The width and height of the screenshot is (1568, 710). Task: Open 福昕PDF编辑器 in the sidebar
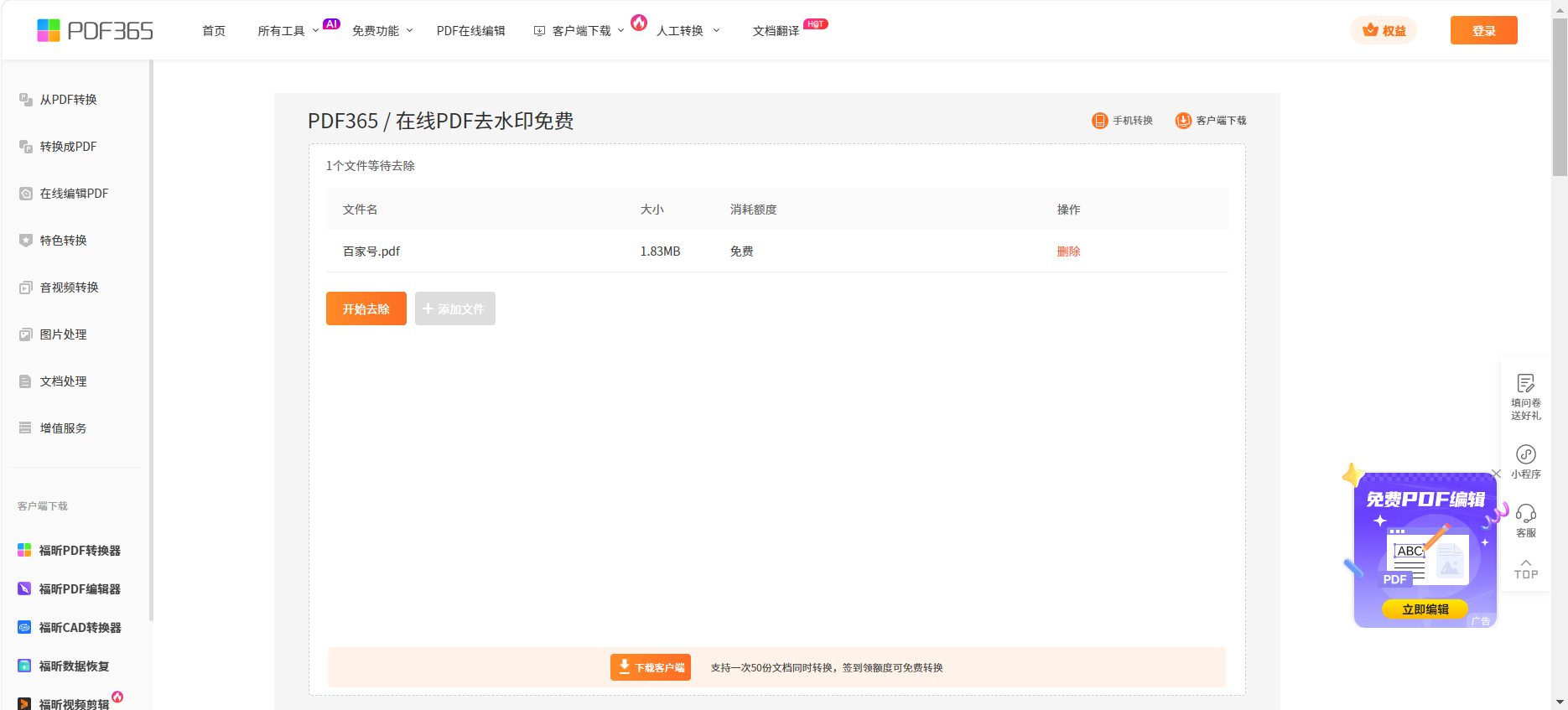tap(80, 589)
